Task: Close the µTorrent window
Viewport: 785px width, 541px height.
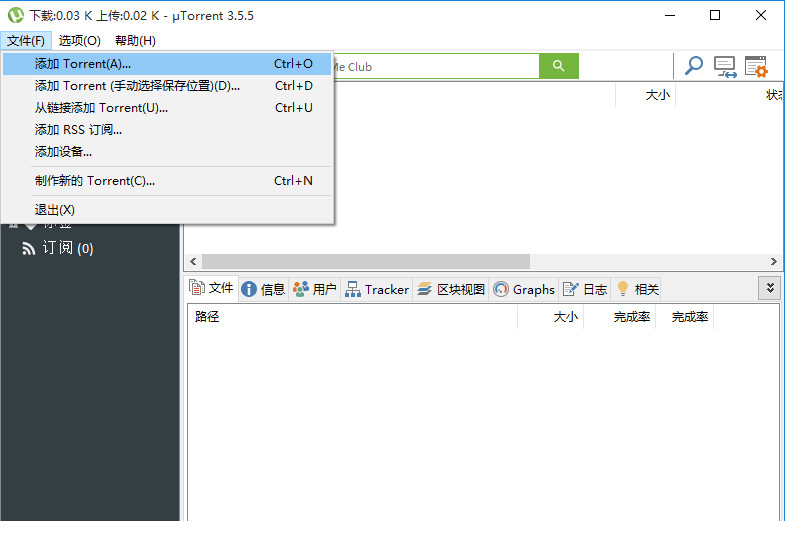Action: [761, 16]
